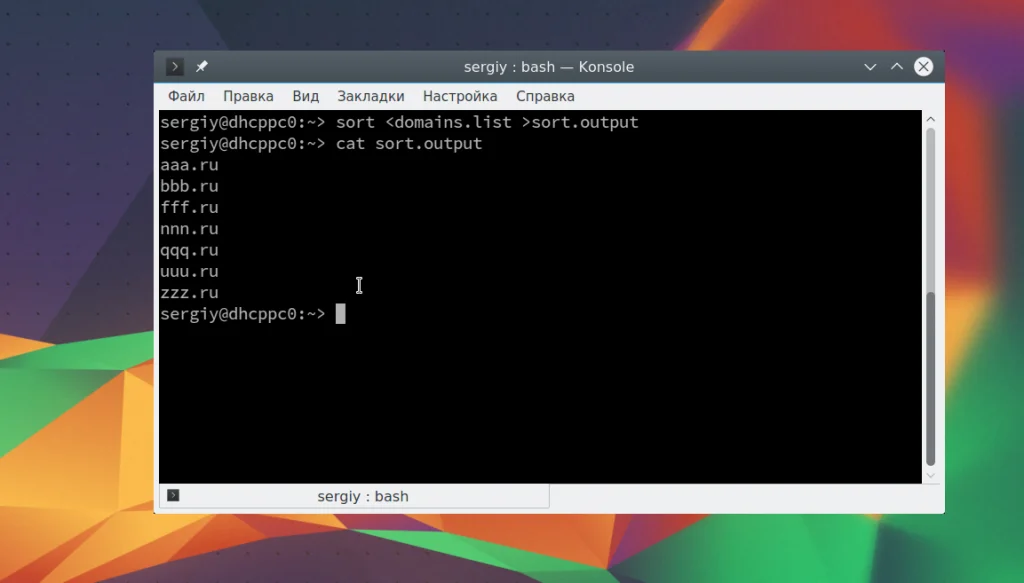
Task: Open the Закладки menu
Action: coord(371,96)
